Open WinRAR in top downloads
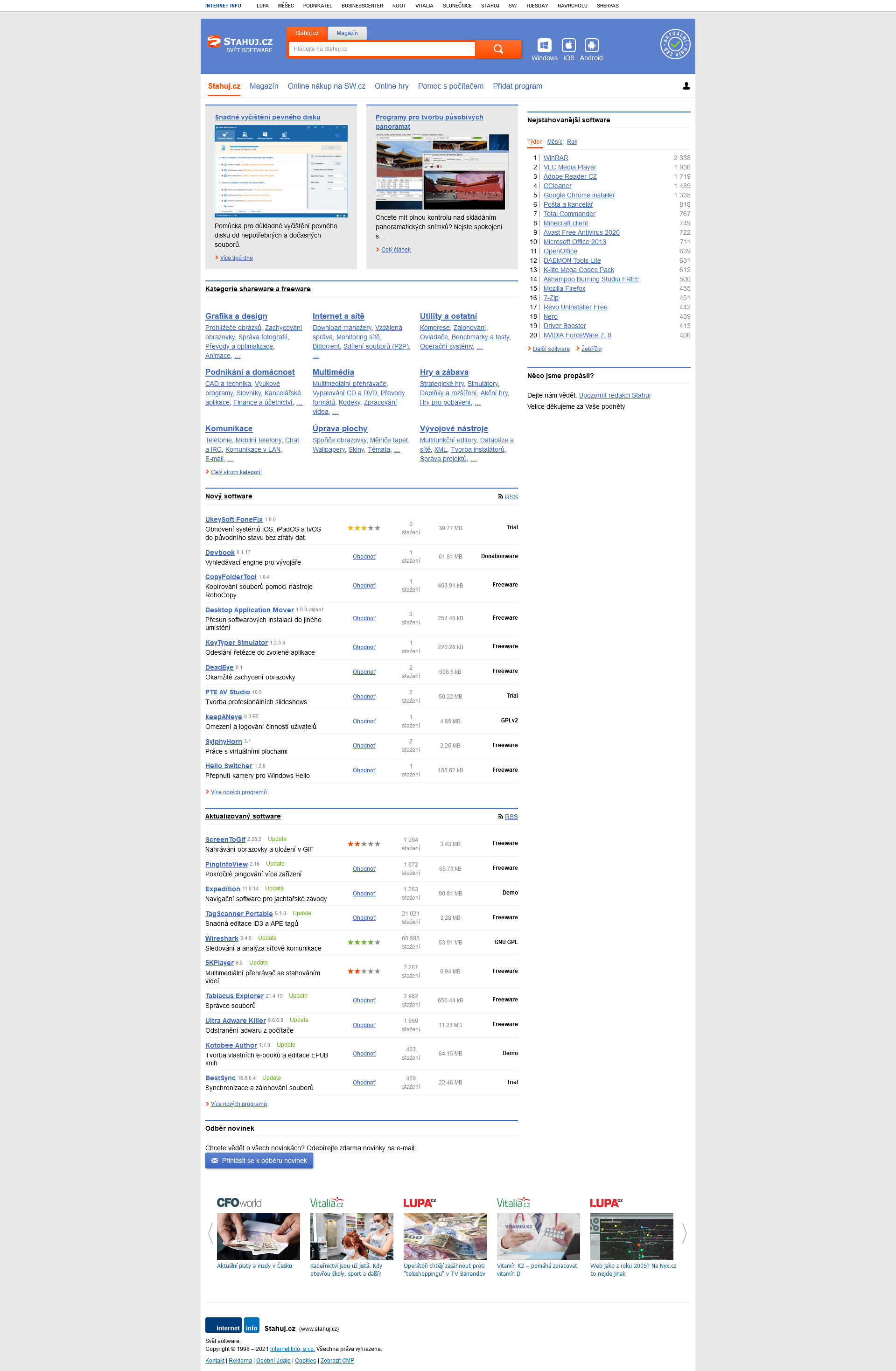This screenshot has width=896, height=1371. tap(555, 158)
